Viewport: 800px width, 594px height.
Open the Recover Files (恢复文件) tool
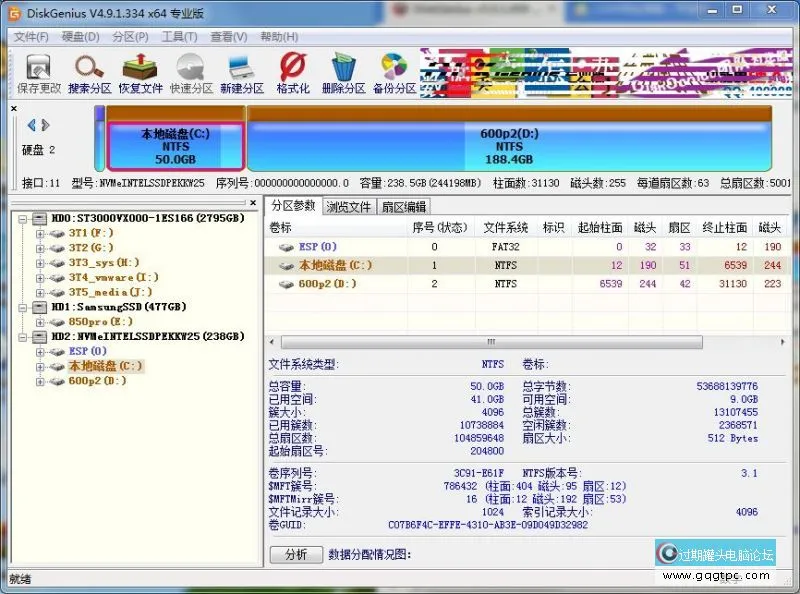140,73
